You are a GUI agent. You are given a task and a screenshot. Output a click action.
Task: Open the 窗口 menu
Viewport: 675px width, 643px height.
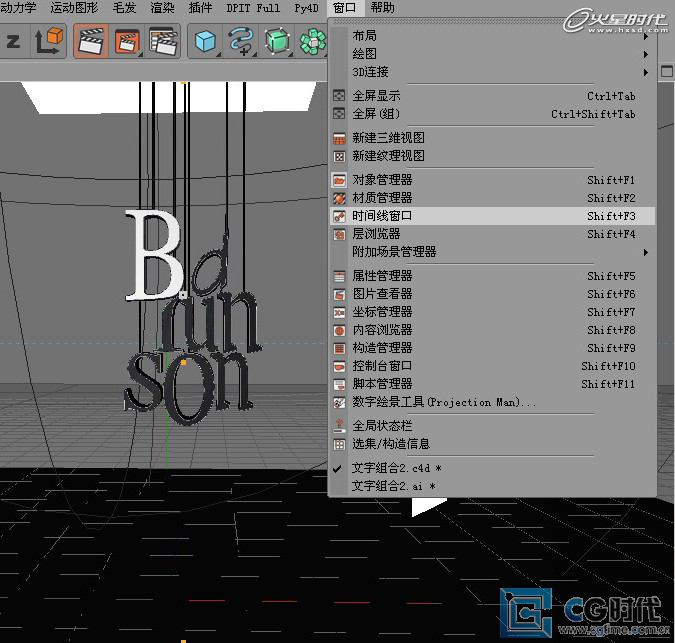click(345, 8)
